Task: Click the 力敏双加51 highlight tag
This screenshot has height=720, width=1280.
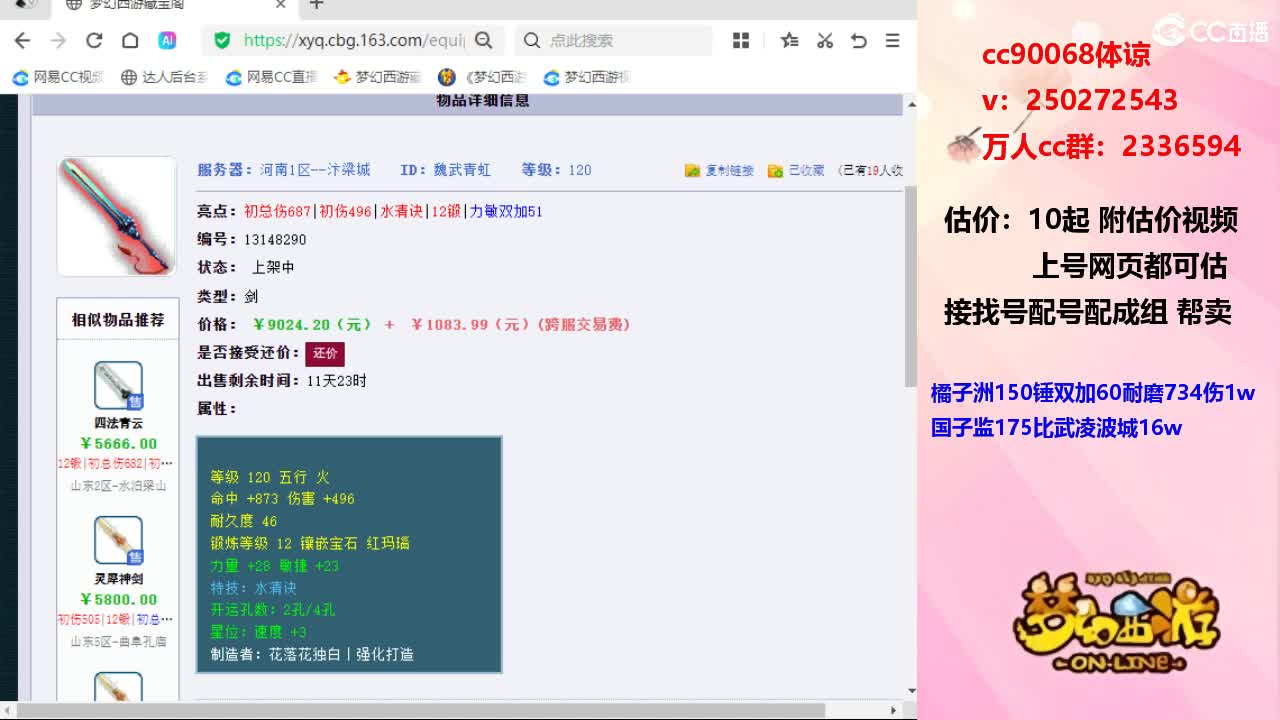Action: pos(506,212)
